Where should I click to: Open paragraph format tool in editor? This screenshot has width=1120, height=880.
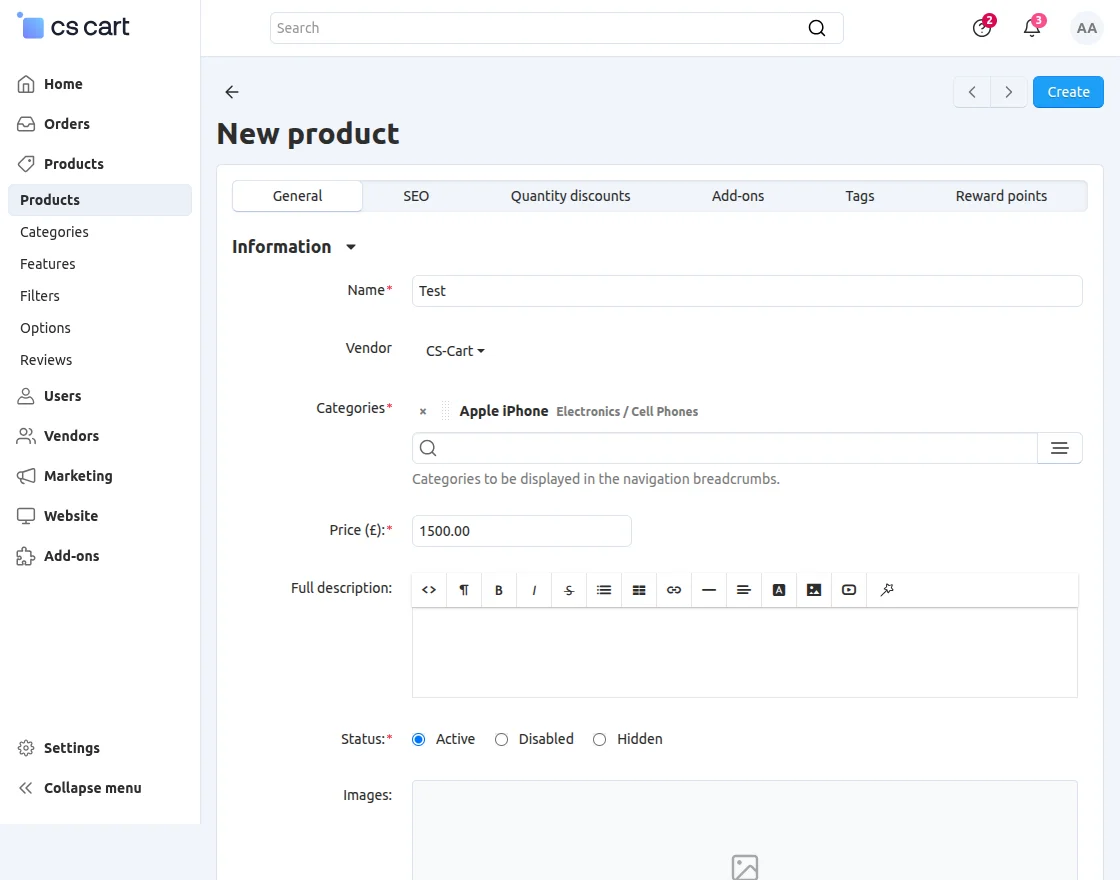pos(464,590)
